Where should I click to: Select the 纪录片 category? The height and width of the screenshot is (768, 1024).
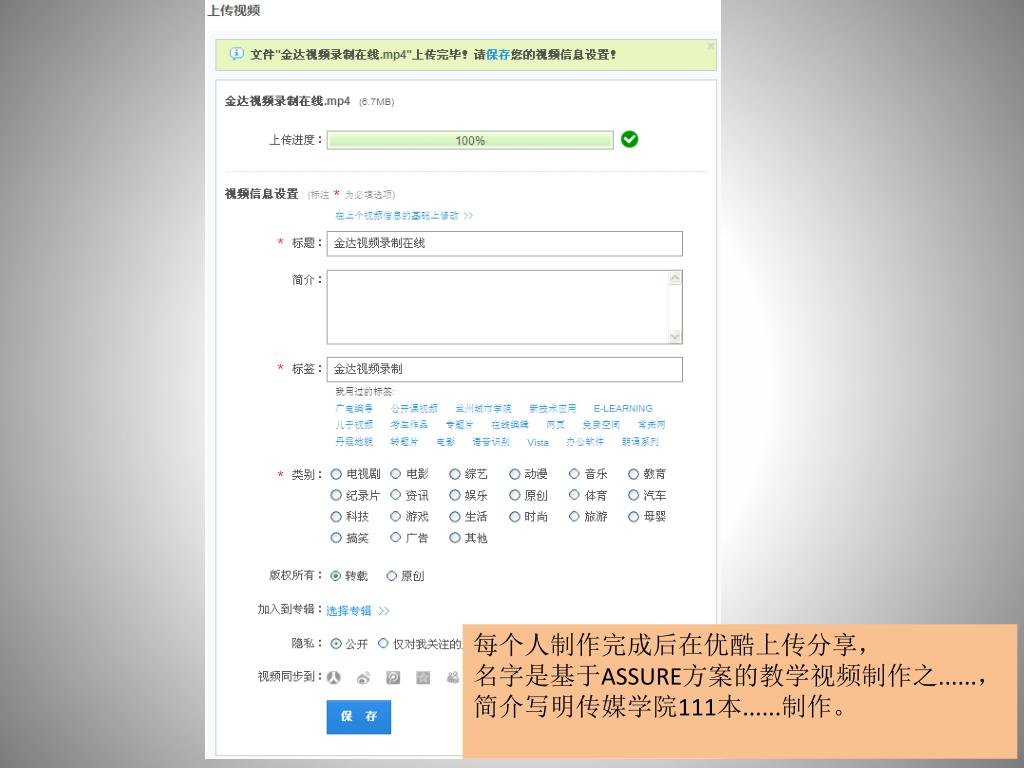point(336,496)
